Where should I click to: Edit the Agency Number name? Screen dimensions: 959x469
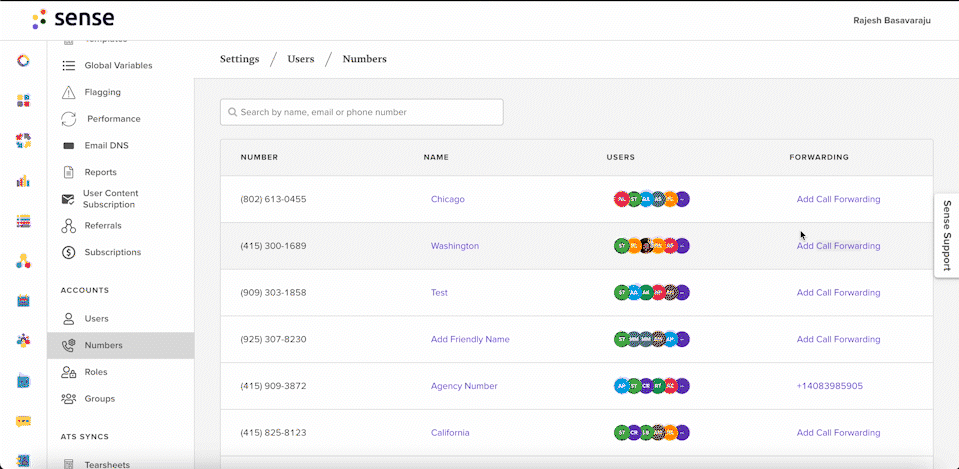pos(464,386)
